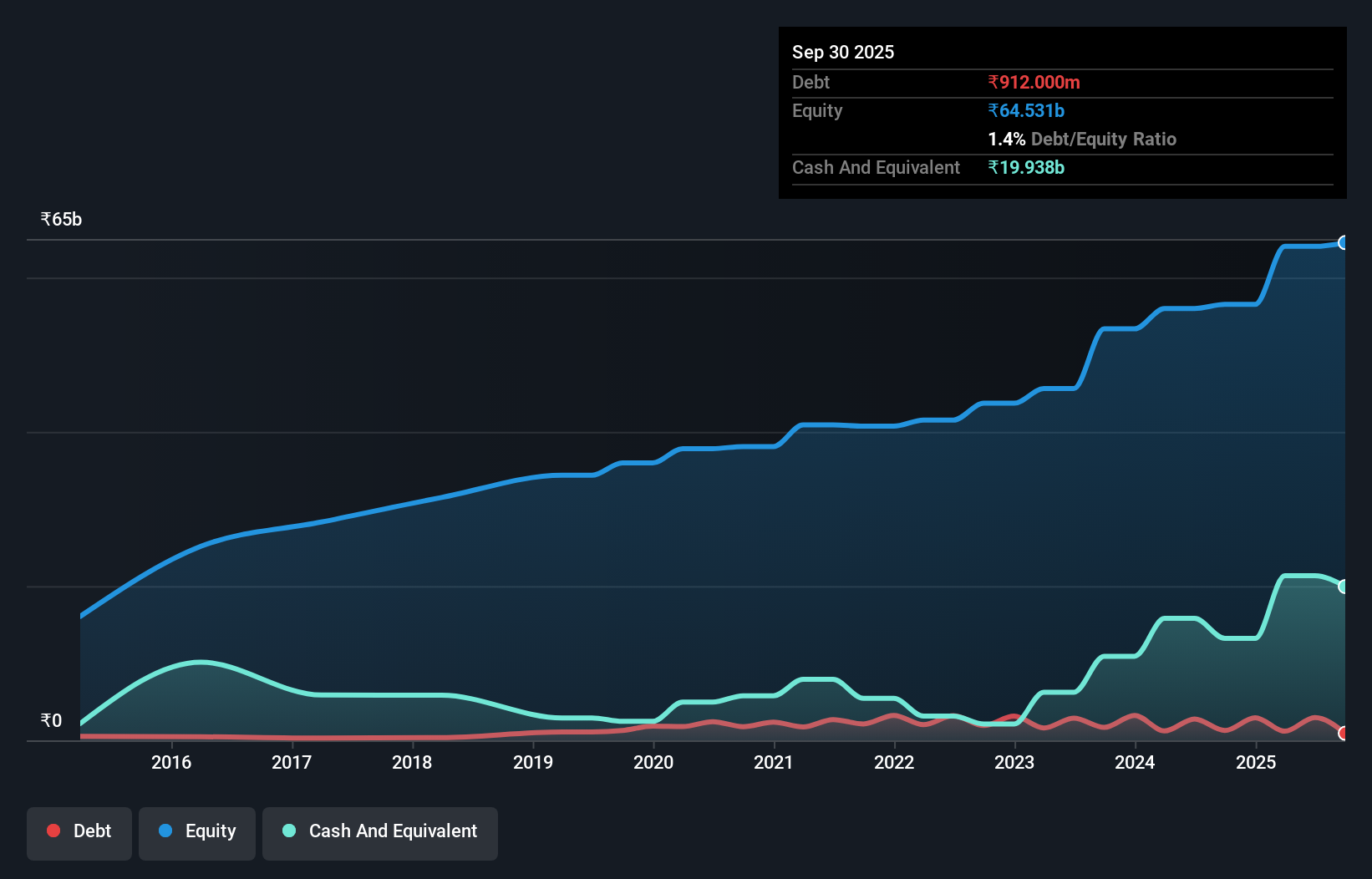Toggle the Equity series visibility

pyautogui.click(x=197, y=831)
